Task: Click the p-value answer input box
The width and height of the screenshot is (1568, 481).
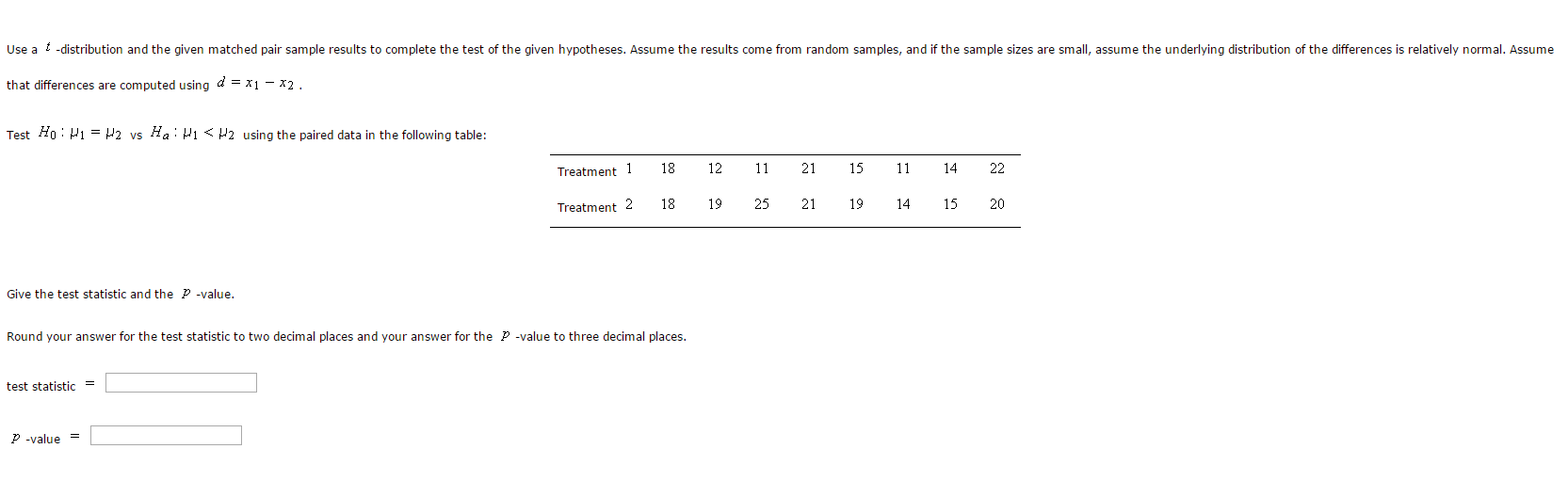Action: click(166, 436)
